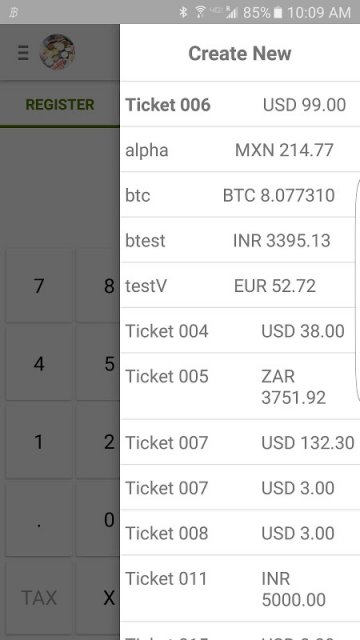
Task: Open Ticket 008 USD 3.00
Action: point(240,533)
